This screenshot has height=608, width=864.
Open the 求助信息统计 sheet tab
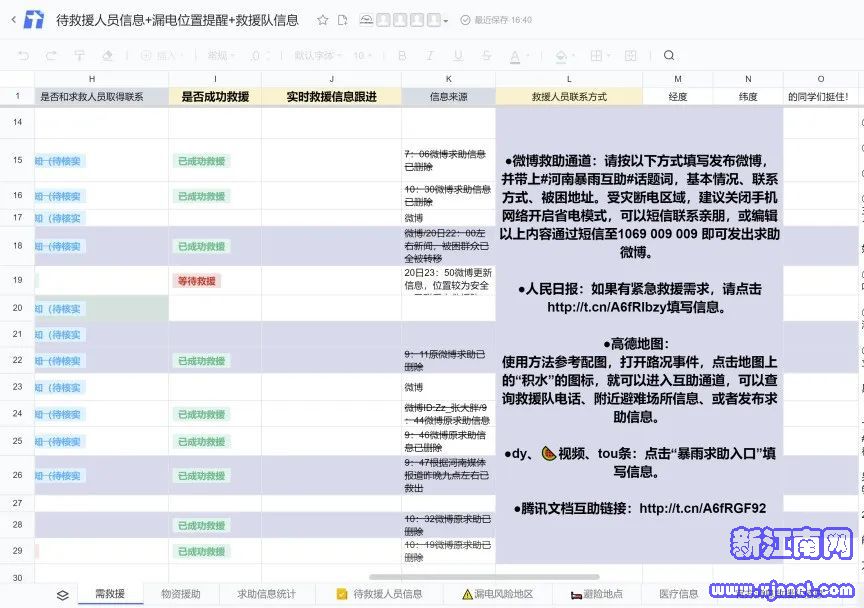267,594
